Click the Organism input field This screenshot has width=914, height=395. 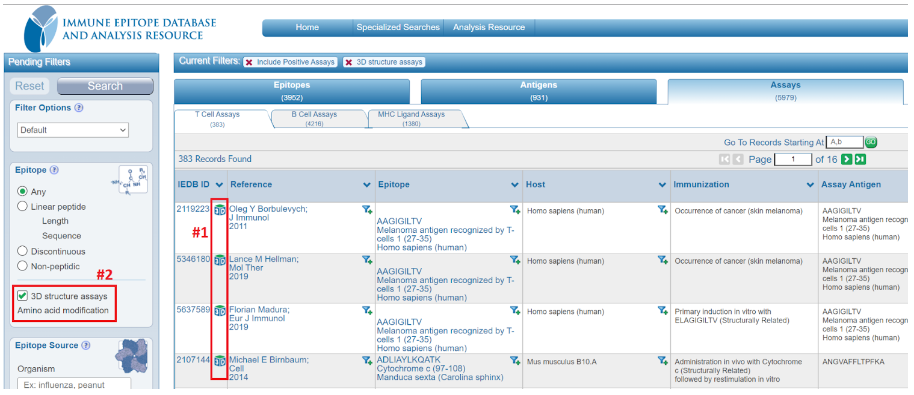click(x=74, y=384)
